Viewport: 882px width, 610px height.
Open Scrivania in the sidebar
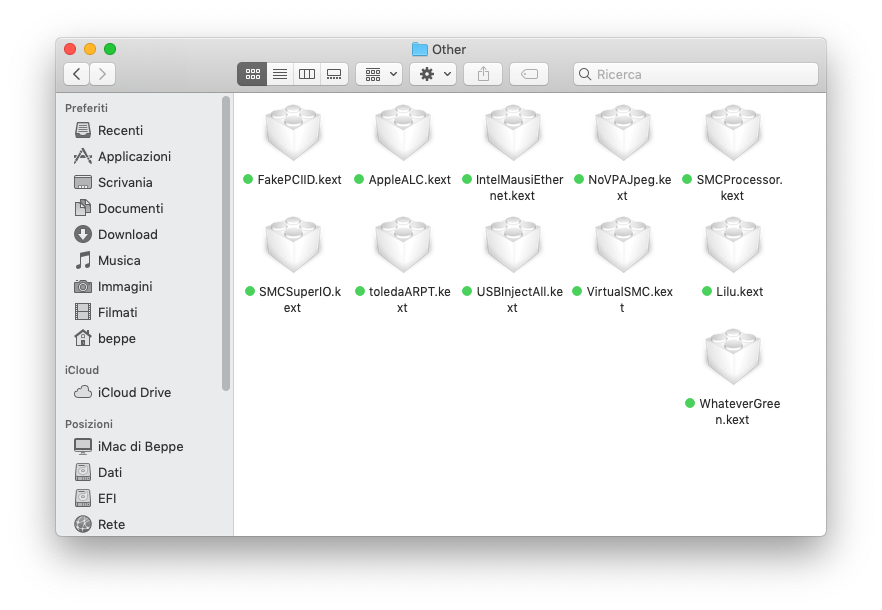[x=125, y=182]
